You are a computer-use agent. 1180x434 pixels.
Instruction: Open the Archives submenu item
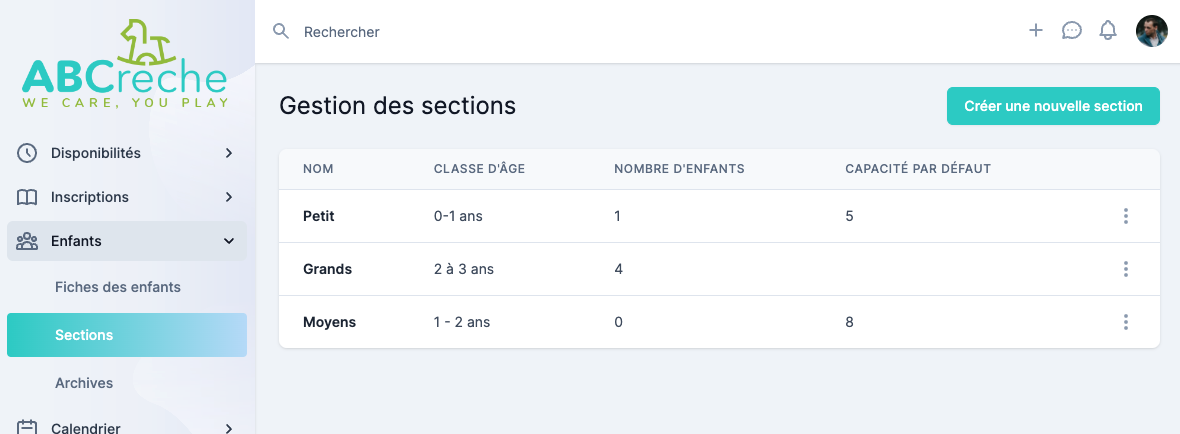point(84,383)
